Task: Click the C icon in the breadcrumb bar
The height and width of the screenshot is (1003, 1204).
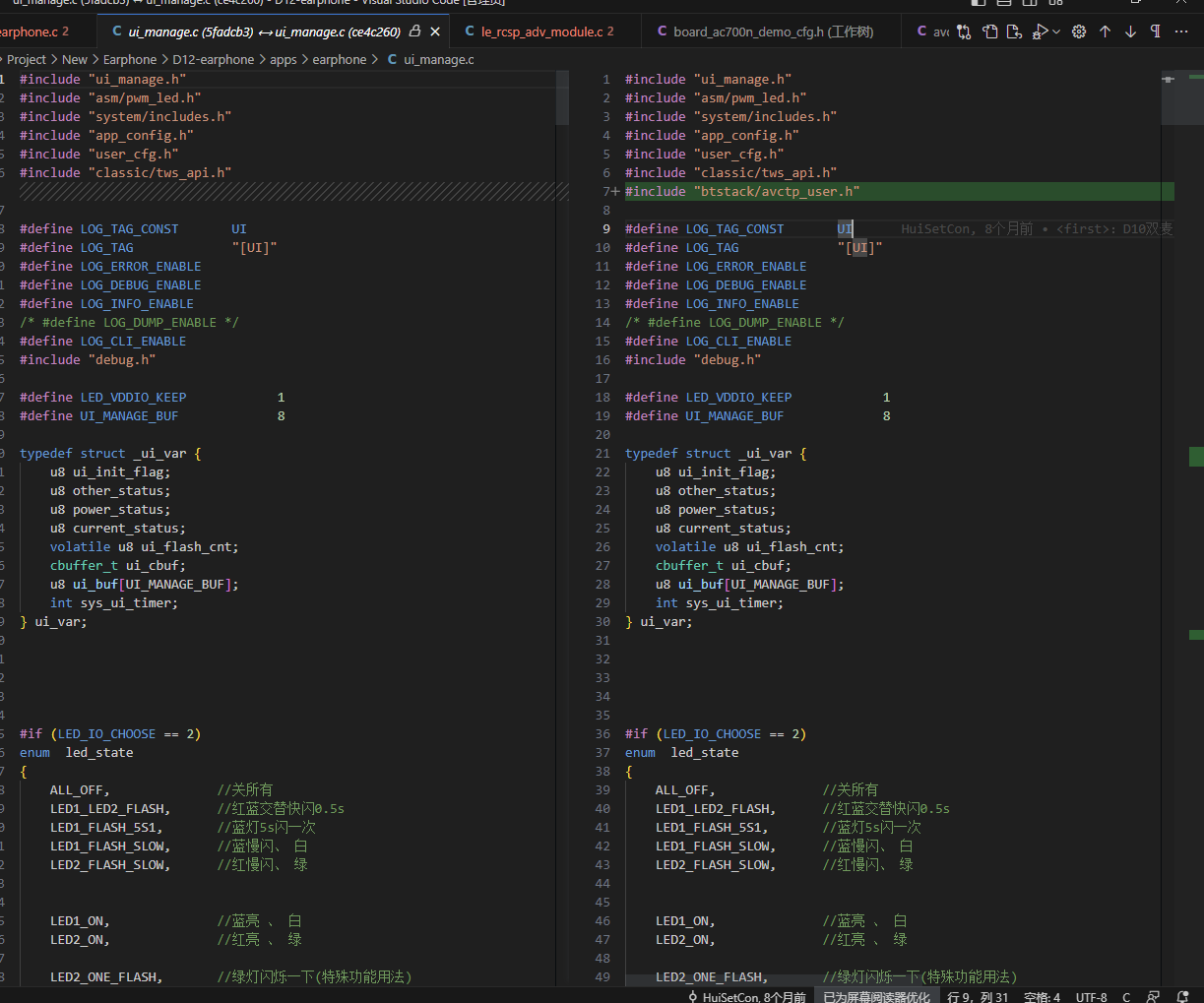Action: (x=393, y=59)
